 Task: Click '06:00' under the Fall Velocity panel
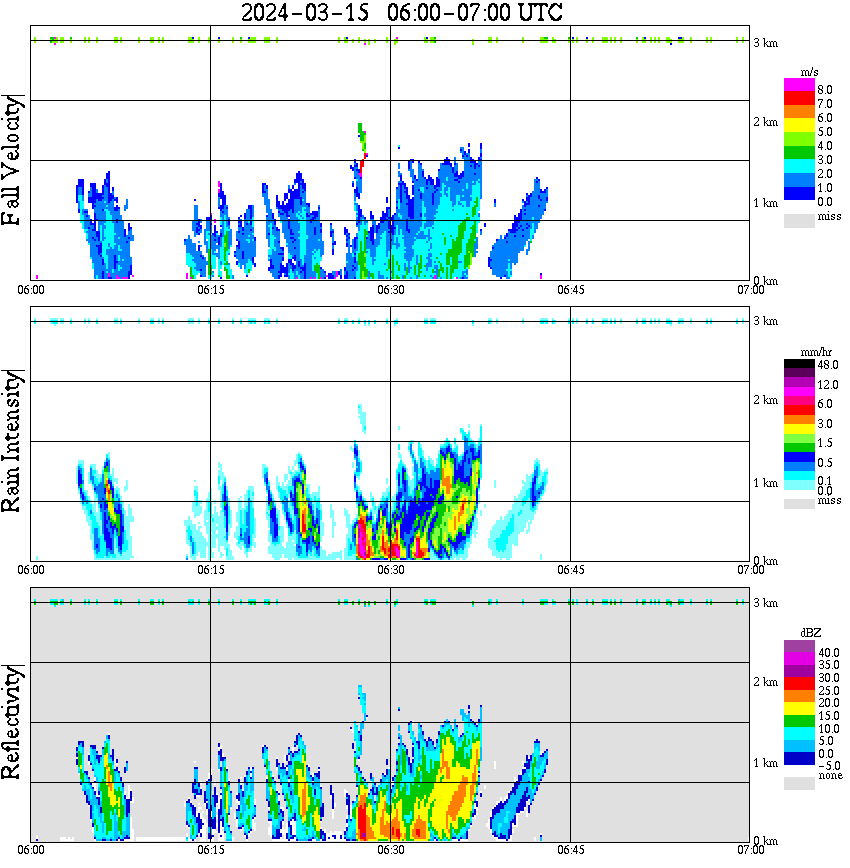coord(30,290)
